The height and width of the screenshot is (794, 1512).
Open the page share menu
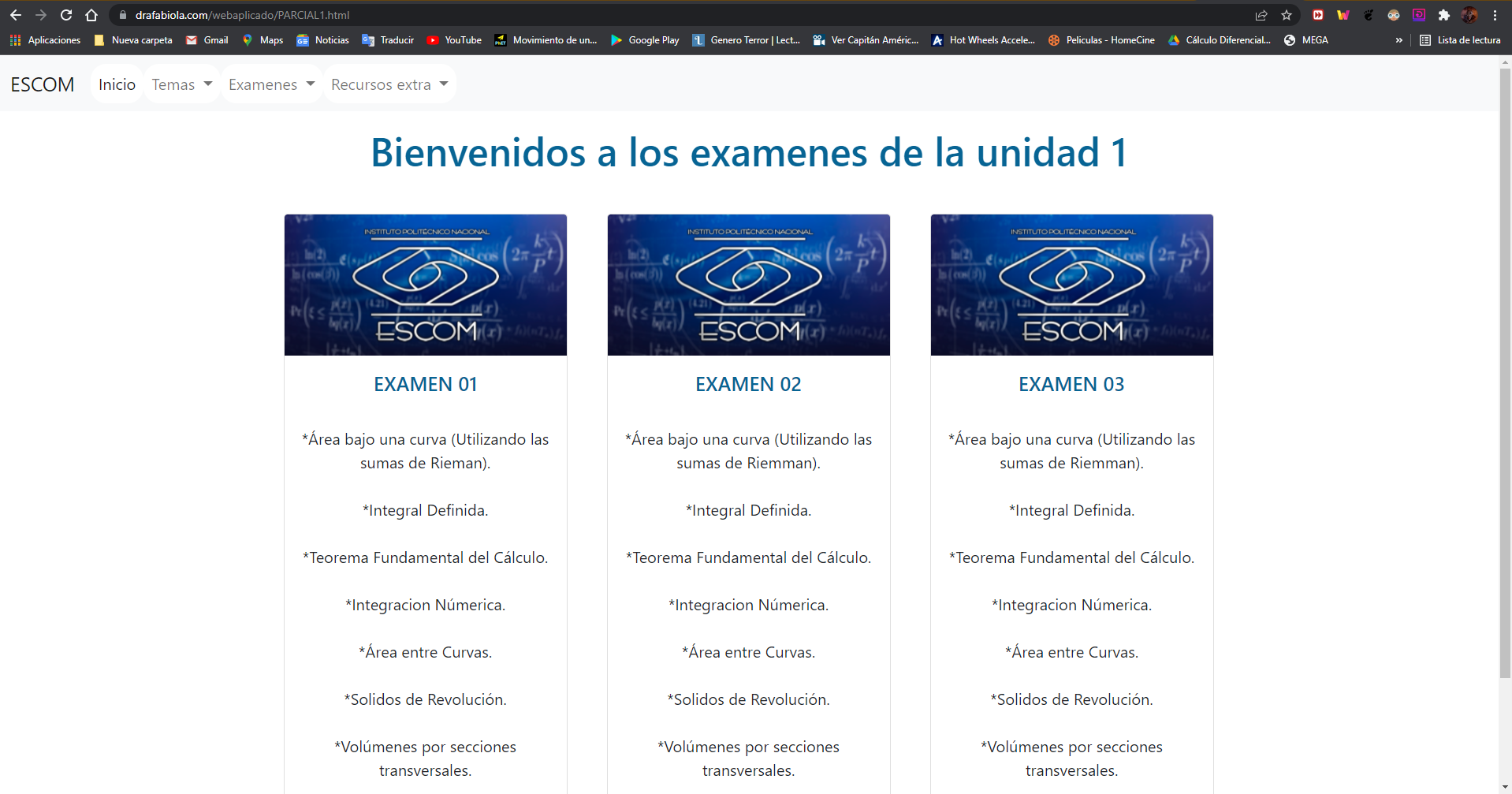pos(1261,15)
